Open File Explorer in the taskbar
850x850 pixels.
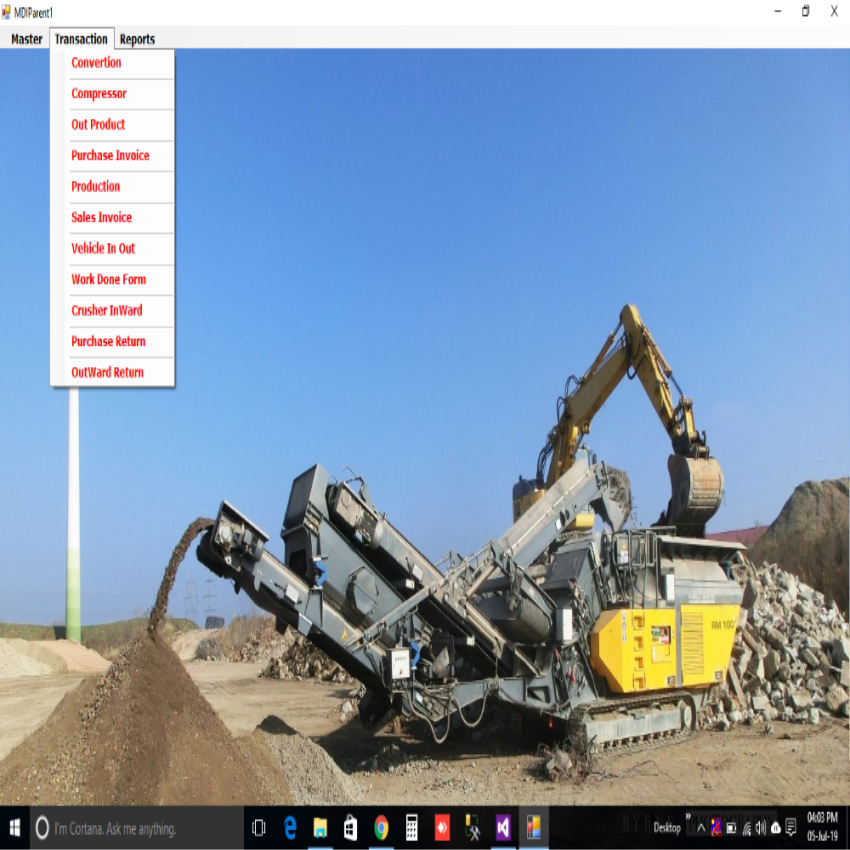320,828
